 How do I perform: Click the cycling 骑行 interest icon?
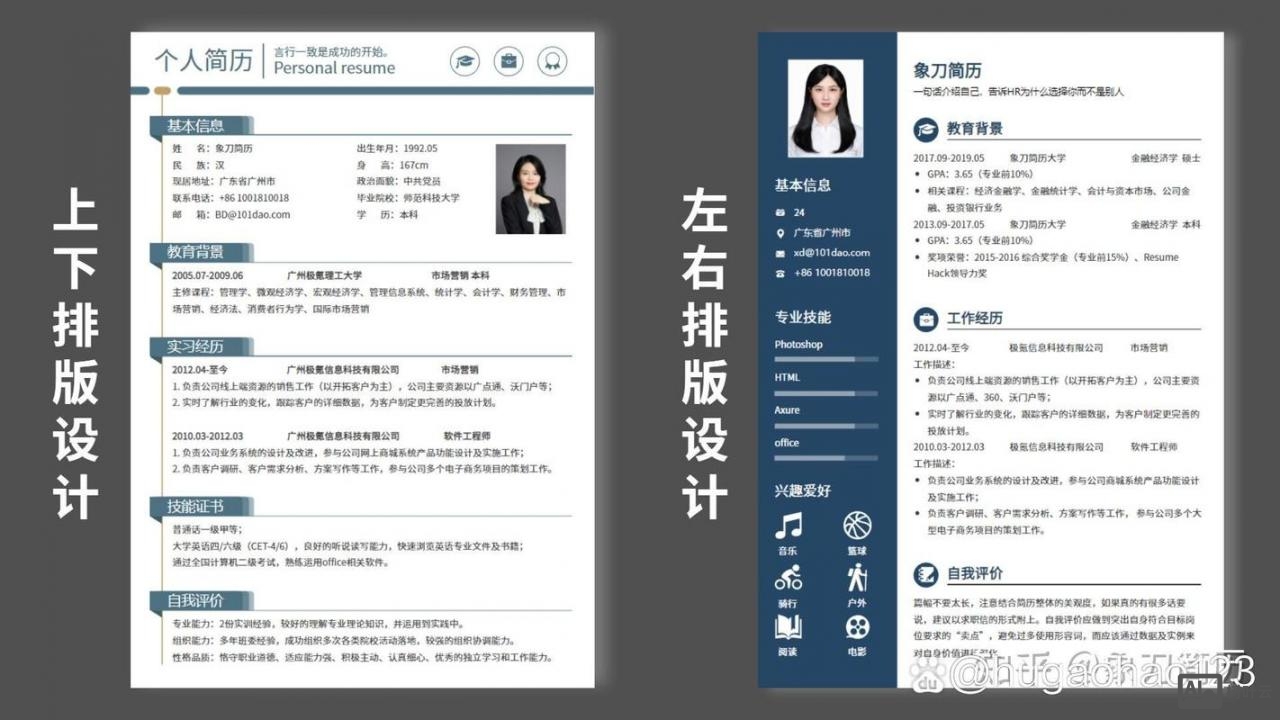point(790,578)
